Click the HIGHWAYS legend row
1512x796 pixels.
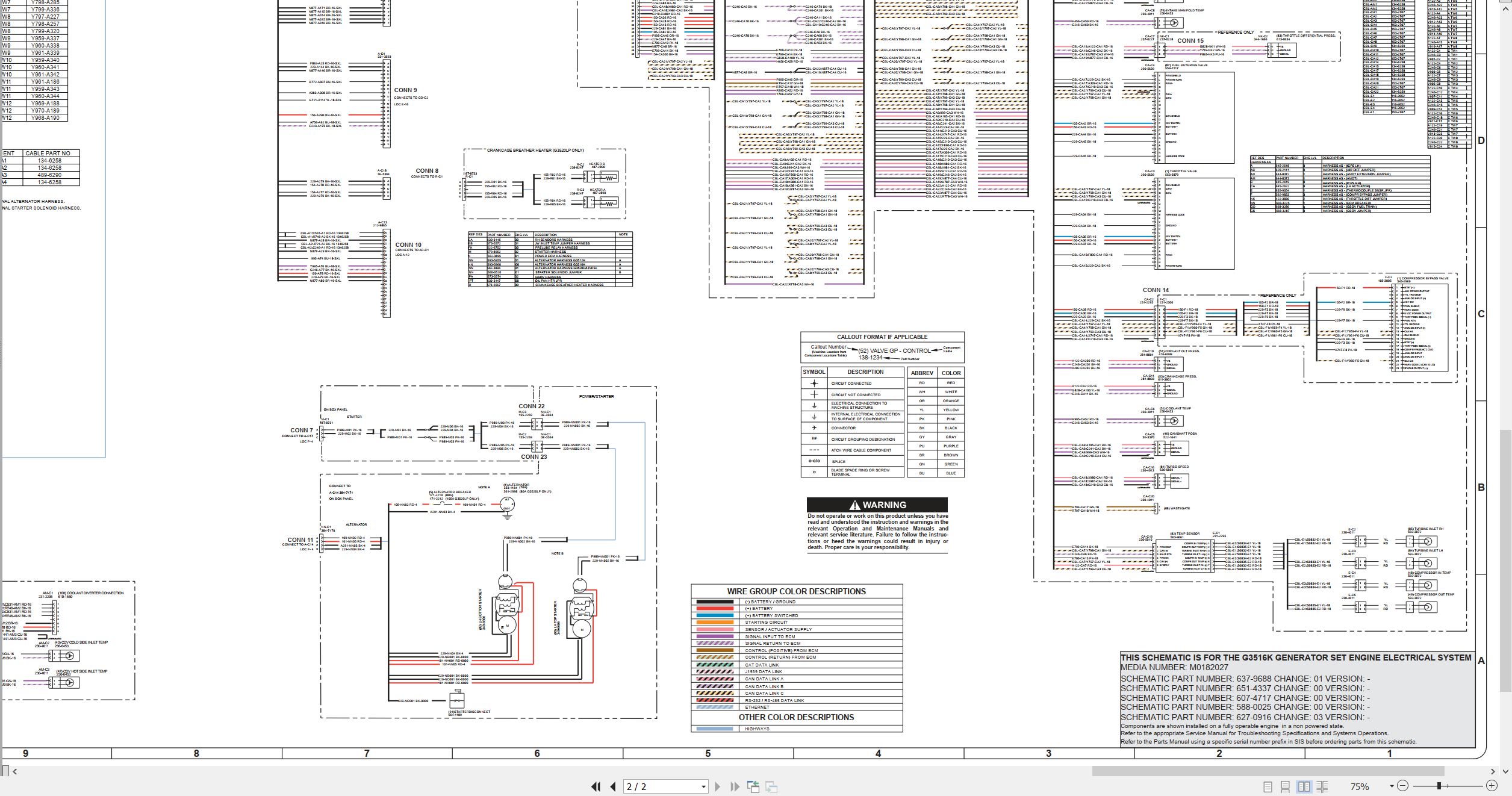pyautogui.click(x=797, y=729)
